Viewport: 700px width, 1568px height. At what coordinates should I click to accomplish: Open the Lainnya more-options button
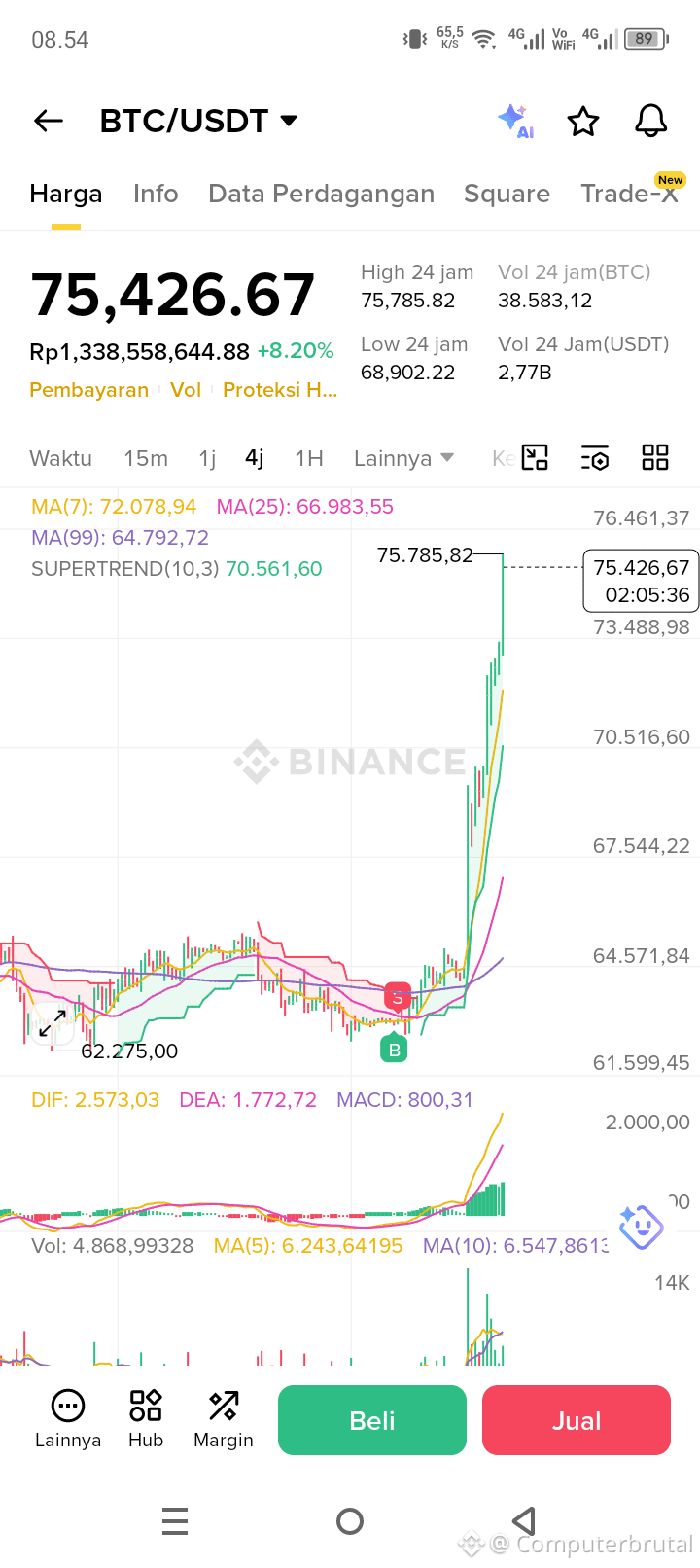(x=68, y=1420)
